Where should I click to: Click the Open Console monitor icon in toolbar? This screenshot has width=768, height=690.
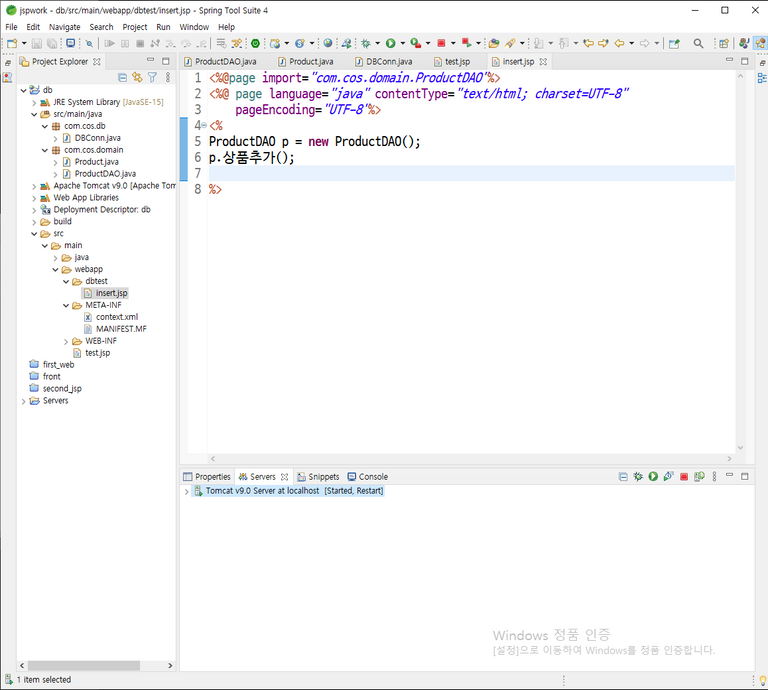point(71,44)
